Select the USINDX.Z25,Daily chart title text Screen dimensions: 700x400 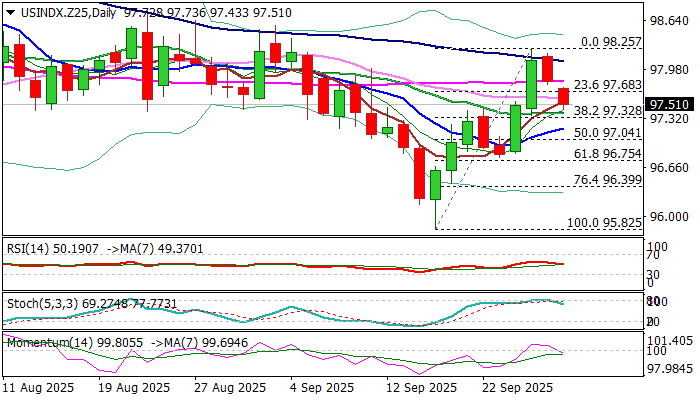[x=68, y=13]
